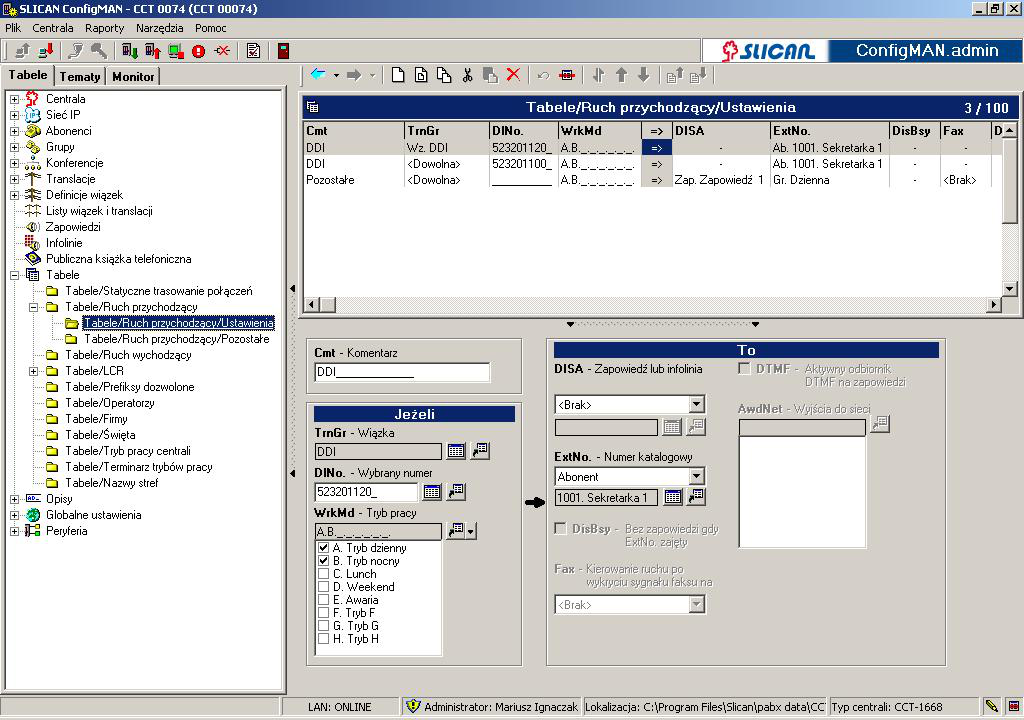Click the AwdNet selection icon

tap(880, 424)
